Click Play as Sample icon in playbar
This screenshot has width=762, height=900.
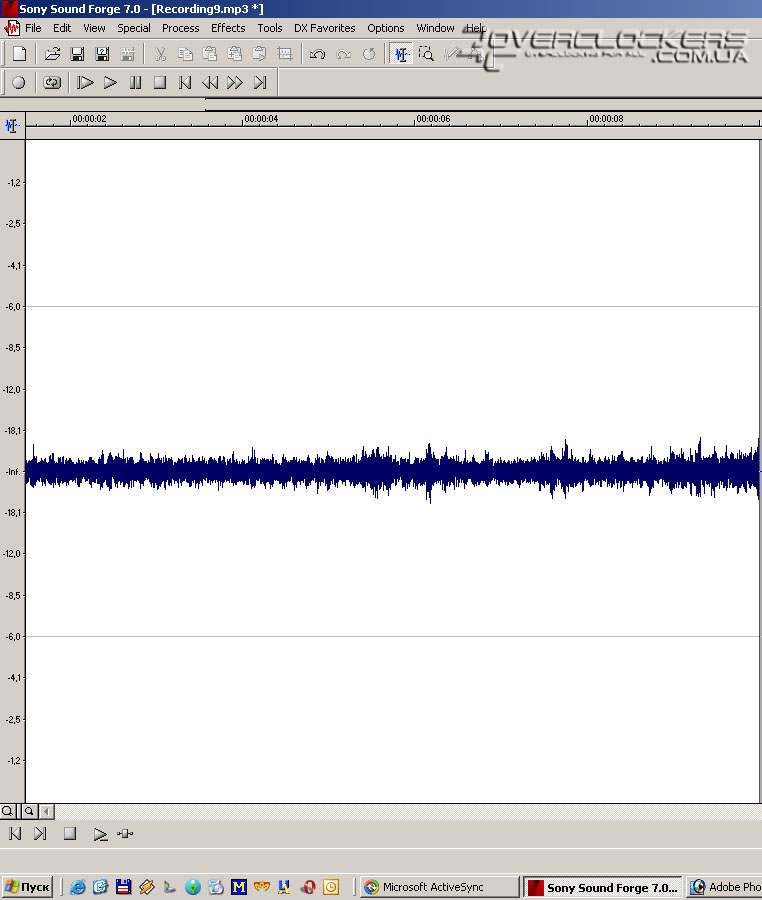coord(125,834)
